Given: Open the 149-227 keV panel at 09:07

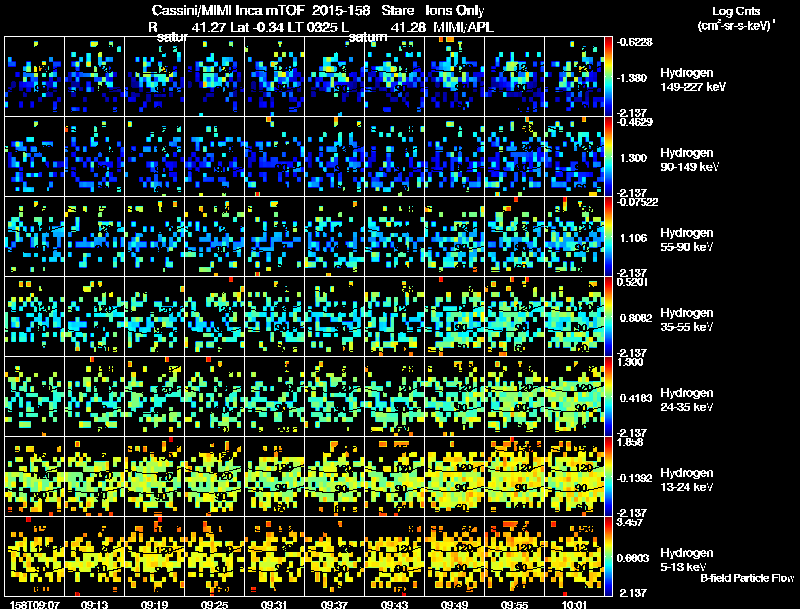Looking at the screenshot, I should (35, 77).
